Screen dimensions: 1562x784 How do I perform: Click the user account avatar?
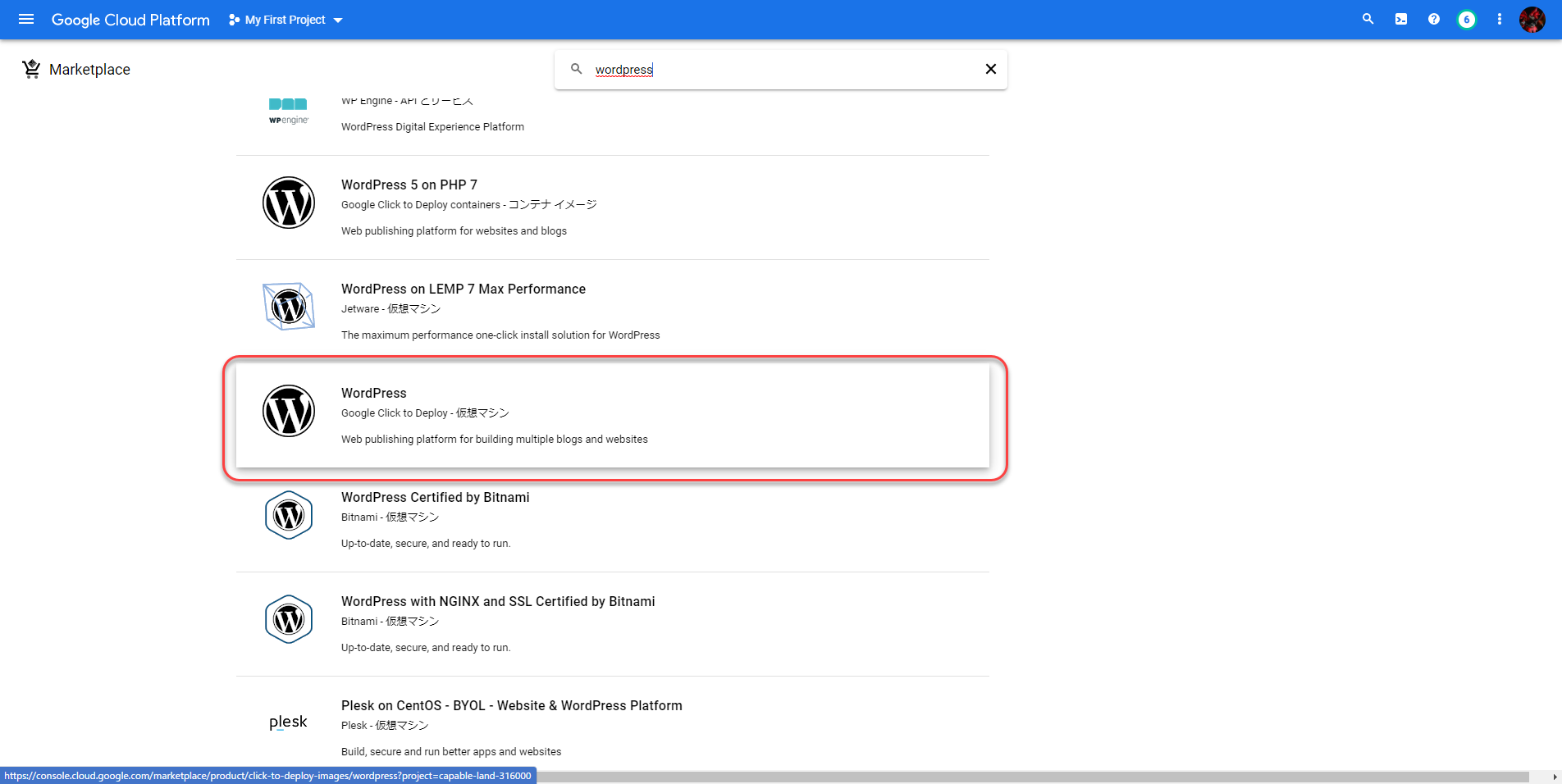(1532, 20)
